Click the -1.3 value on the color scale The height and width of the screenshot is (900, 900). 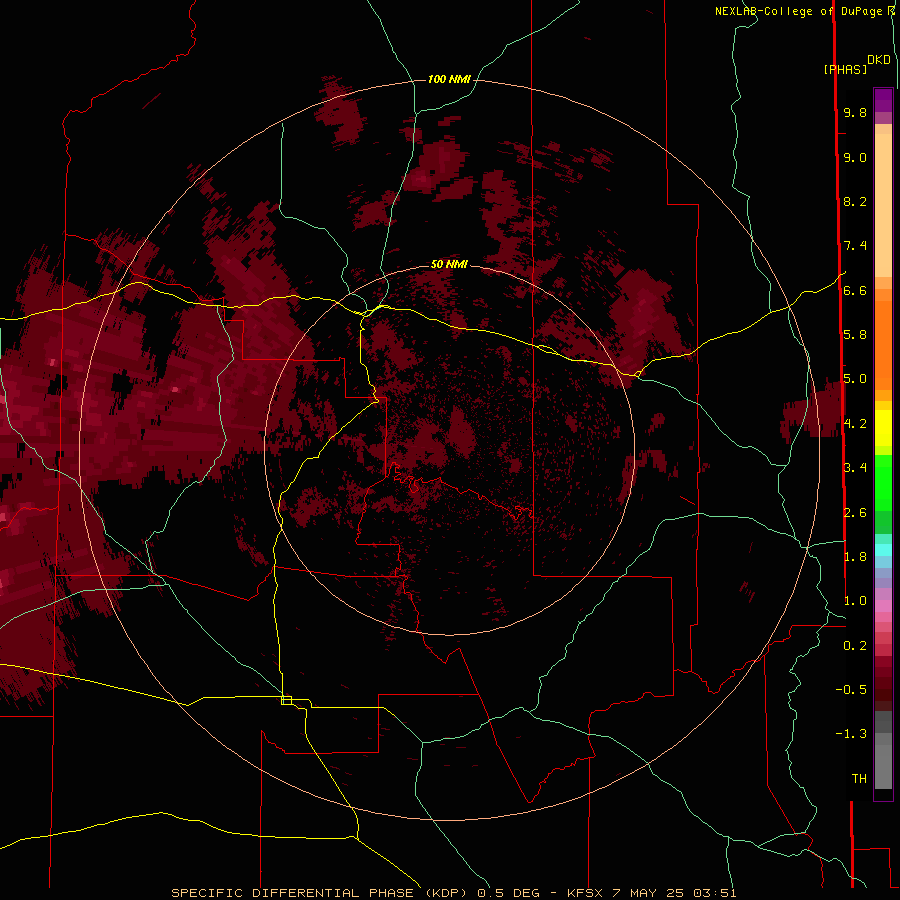coord(851,734)
